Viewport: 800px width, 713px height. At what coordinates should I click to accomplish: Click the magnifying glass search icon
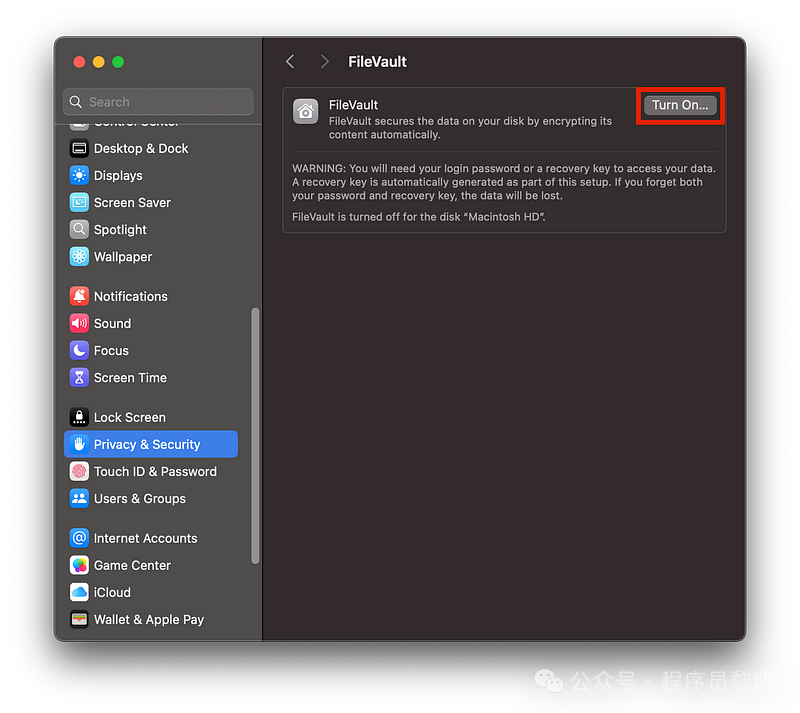pyautogui.click(x=76, y=102)
